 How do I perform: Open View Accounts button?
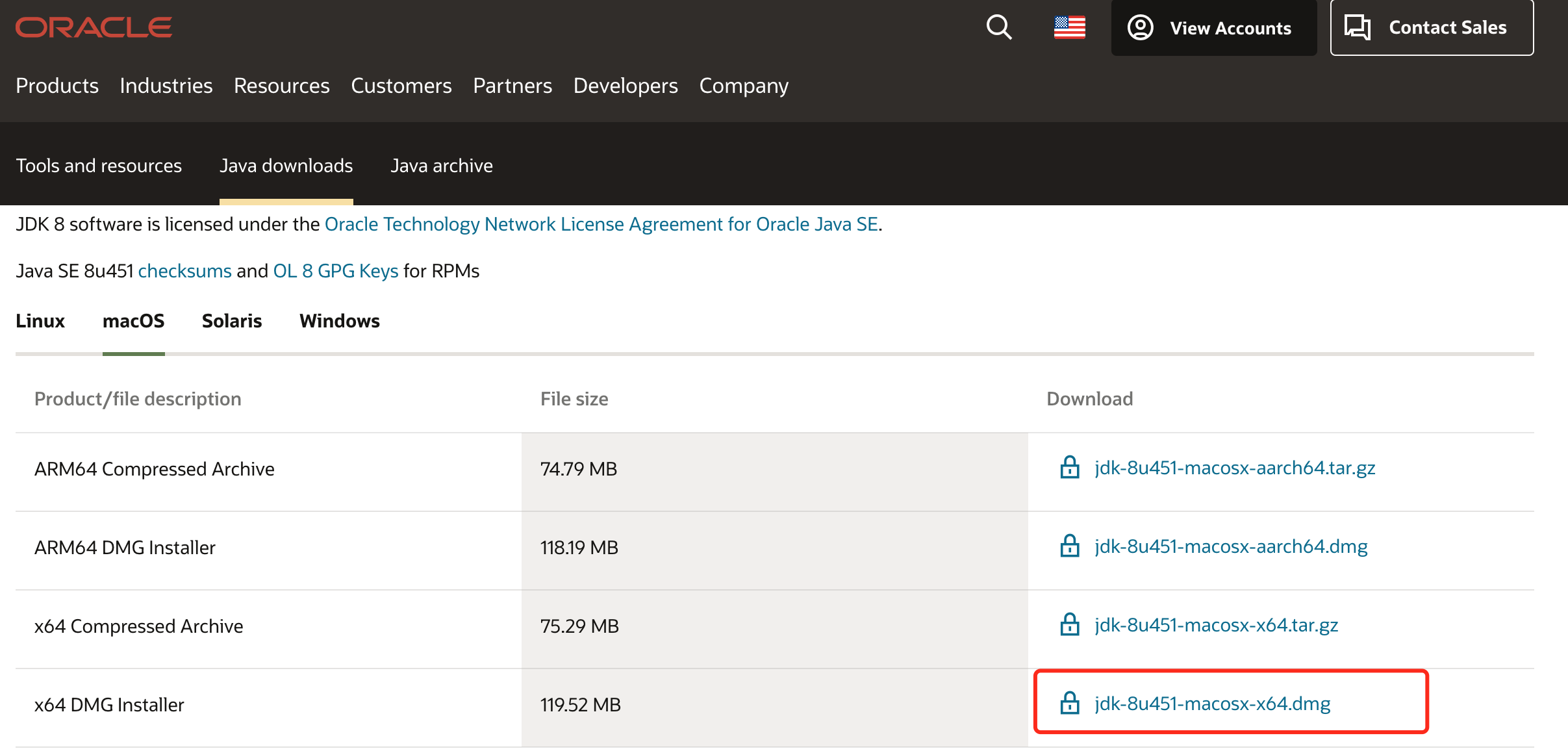(1213, 28)
